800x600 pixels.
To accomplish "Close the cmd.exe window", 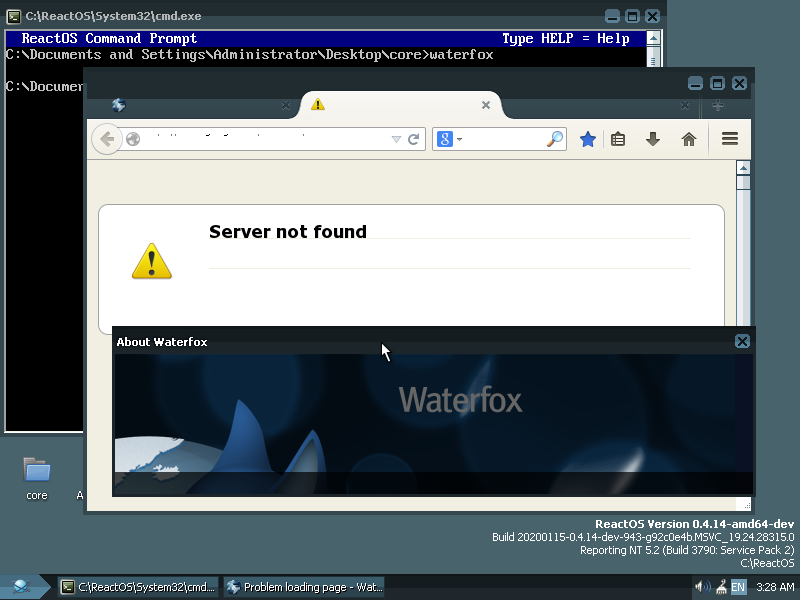I will 652,16.
